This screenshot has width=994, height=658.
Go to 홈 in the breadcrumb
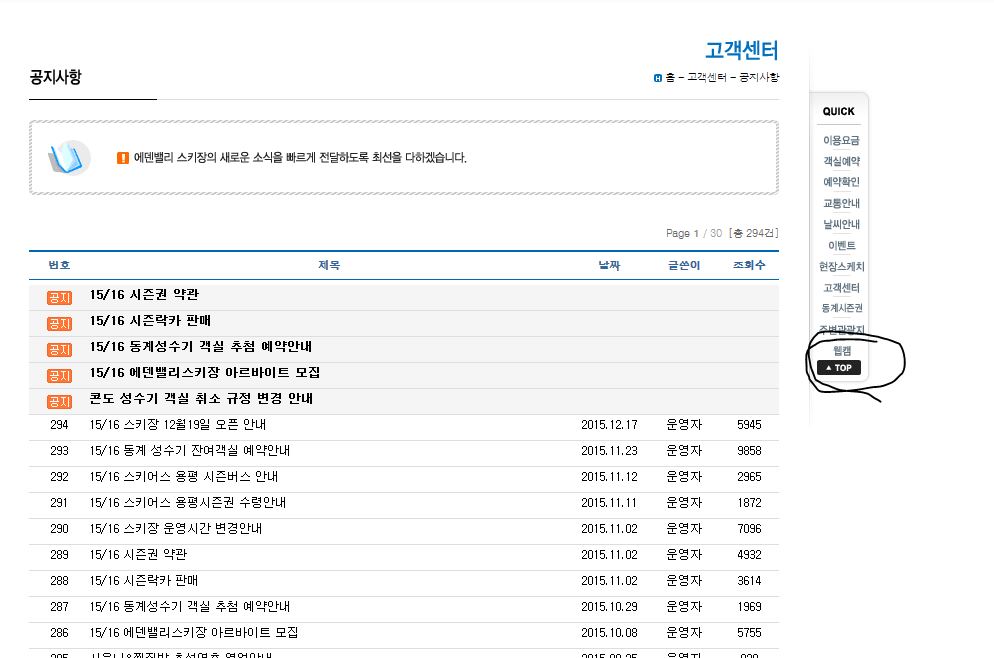pos(670,77)
